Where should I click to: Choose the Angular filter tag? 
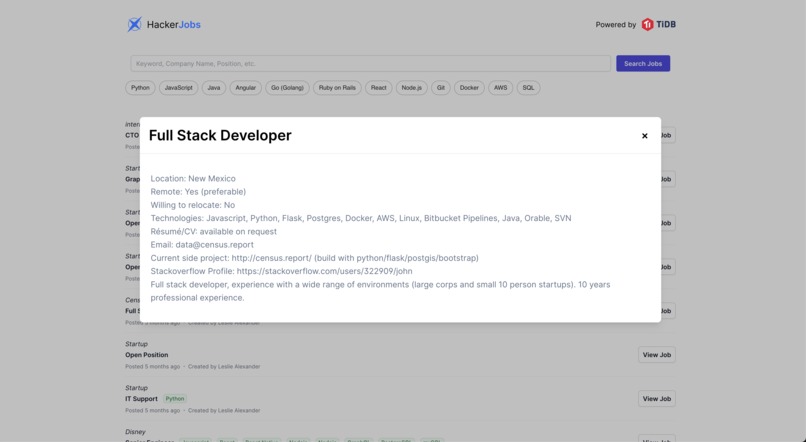(x=246, y=88)
